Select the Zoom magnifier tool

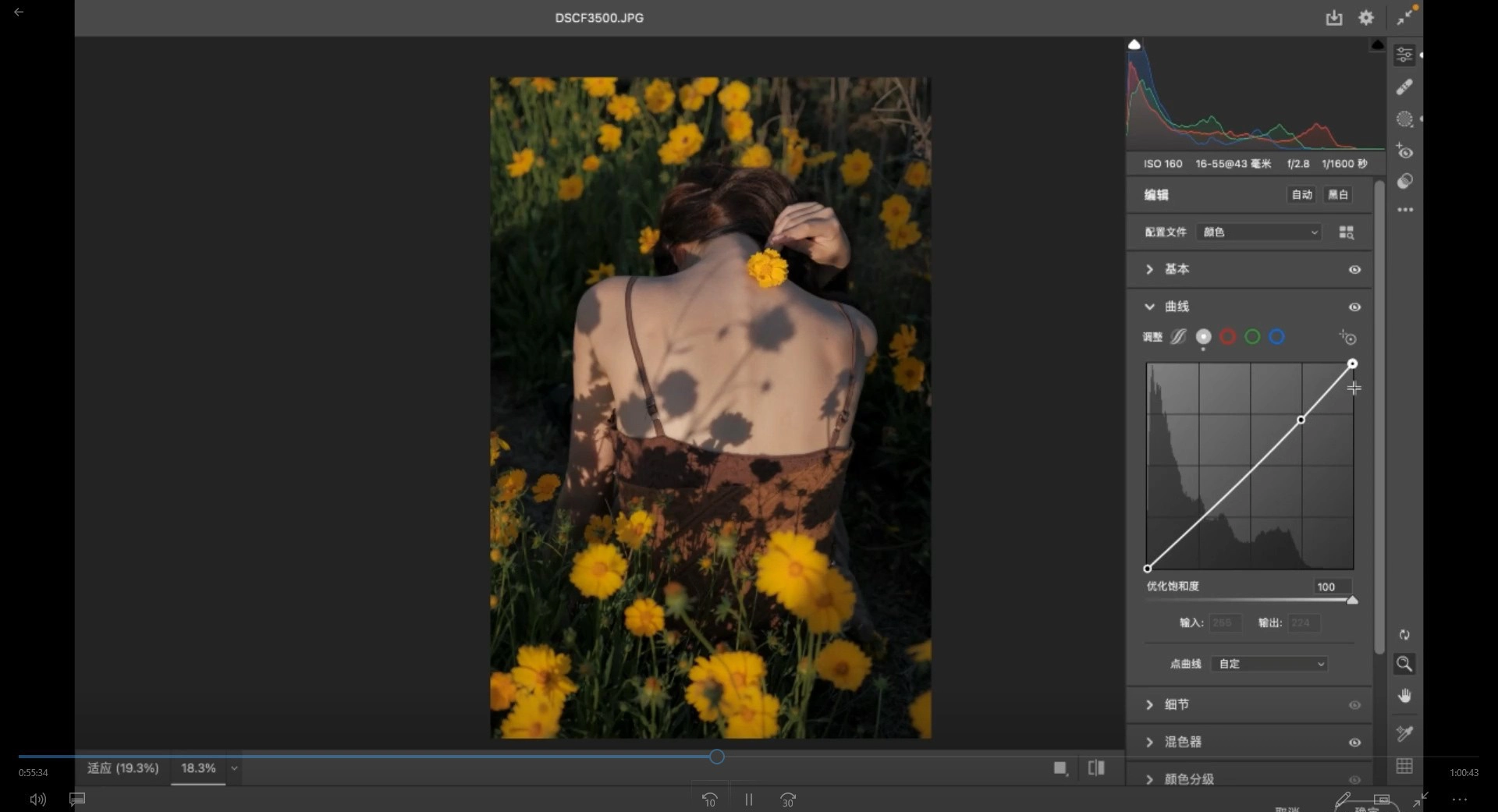click(1404, 664)
